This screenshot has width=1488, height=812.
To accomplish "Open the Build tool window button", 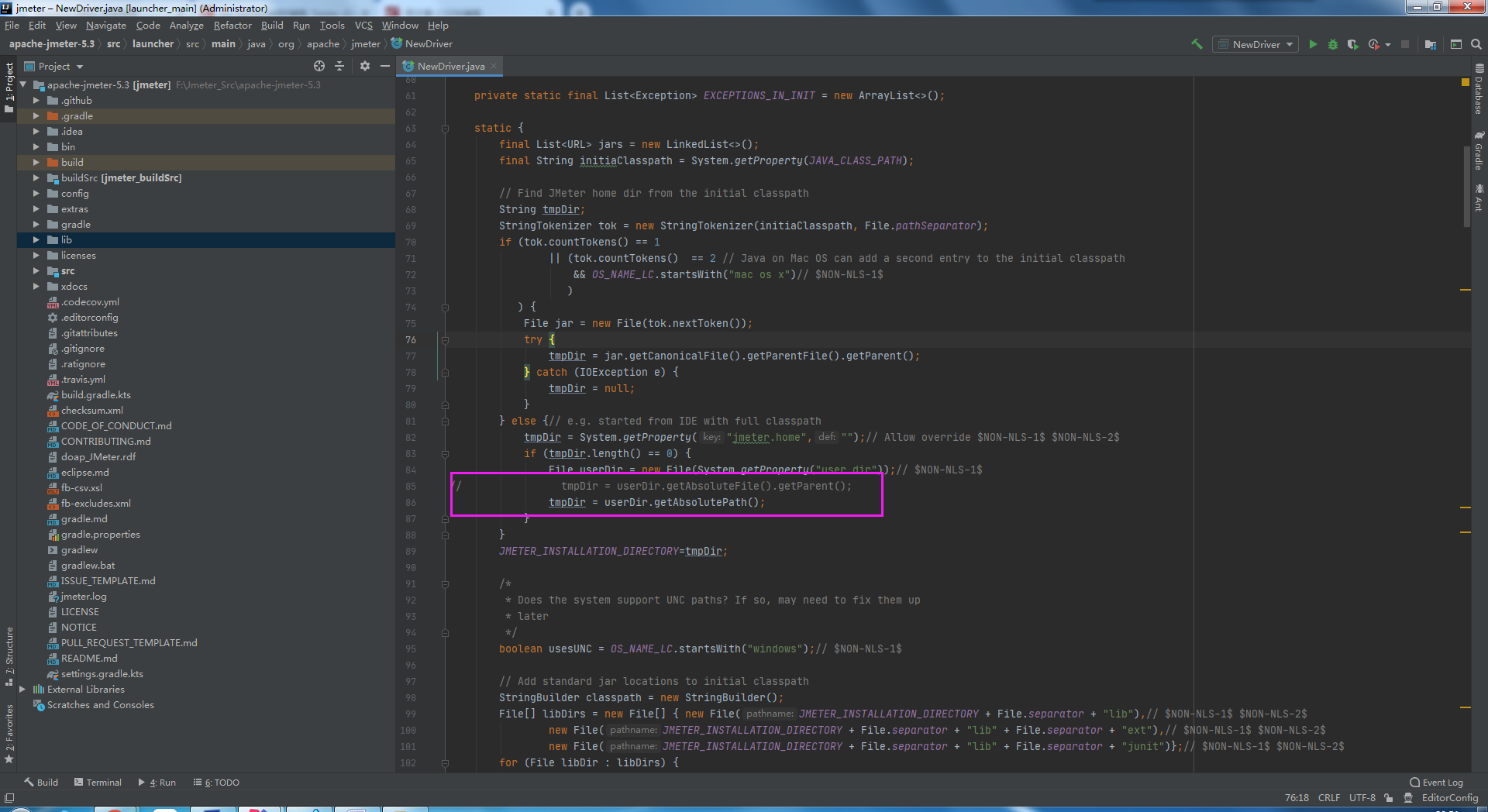I will tap(41, 783).
